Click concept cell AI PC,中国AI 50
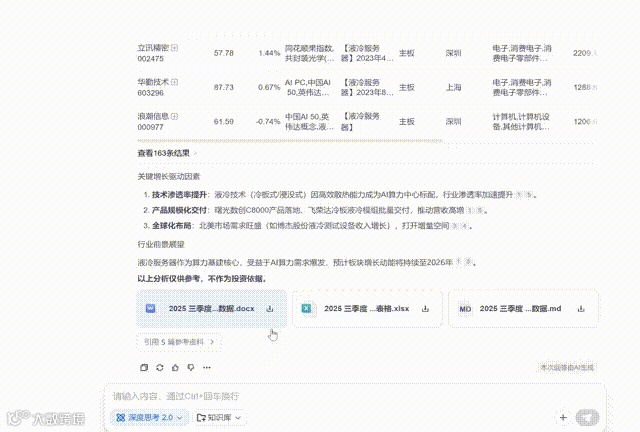The height and width of the screenshot is (432, 640). coord(308,87)
